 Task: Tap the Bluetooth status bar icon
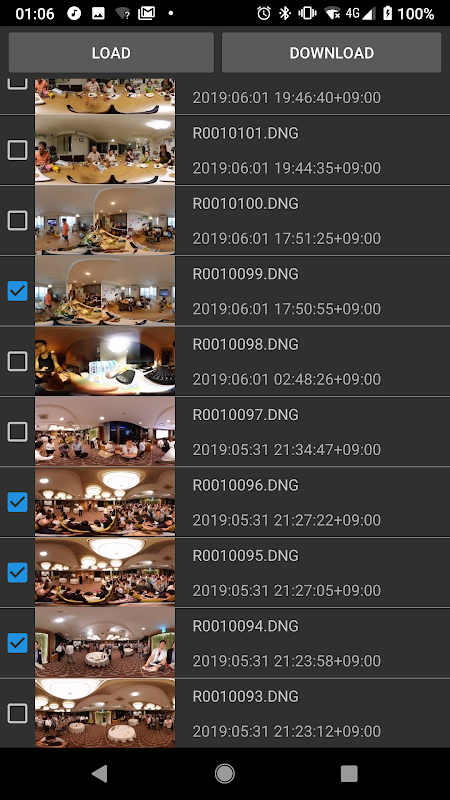point(285,13)
